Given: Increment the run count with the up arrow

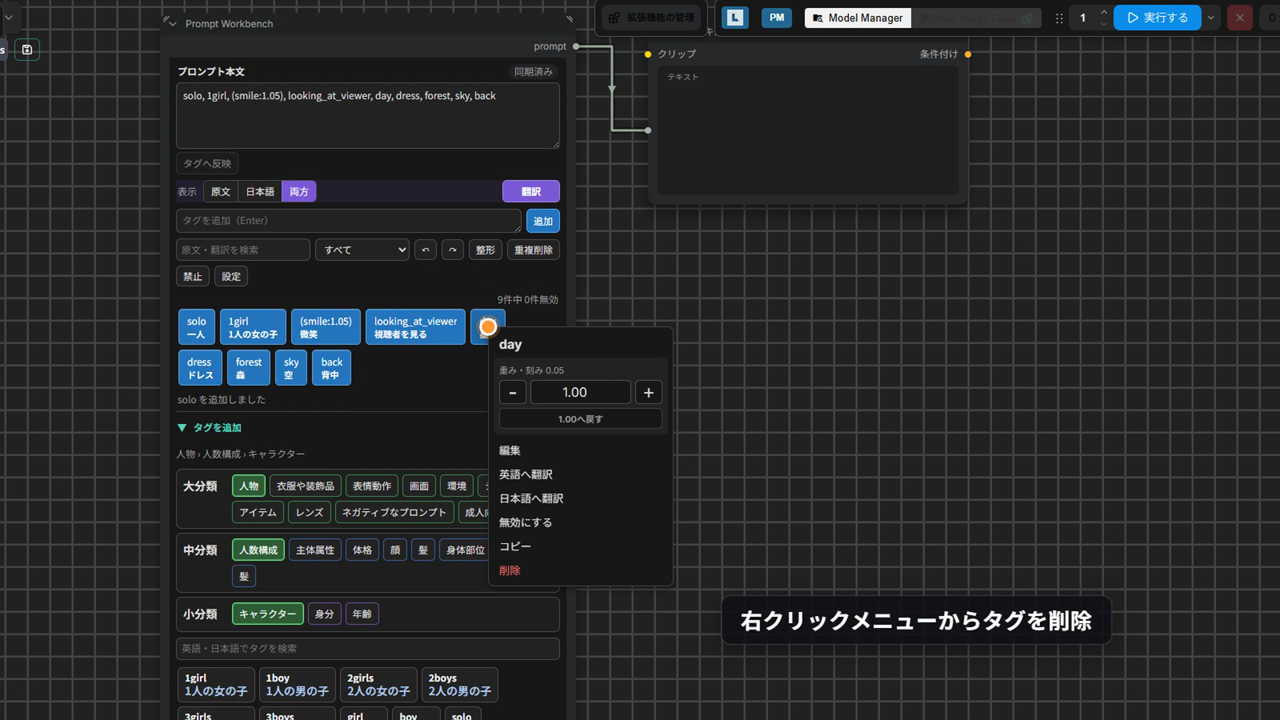Looking at the screenshot, I should pyautogui.click(x=1104, y=12).
